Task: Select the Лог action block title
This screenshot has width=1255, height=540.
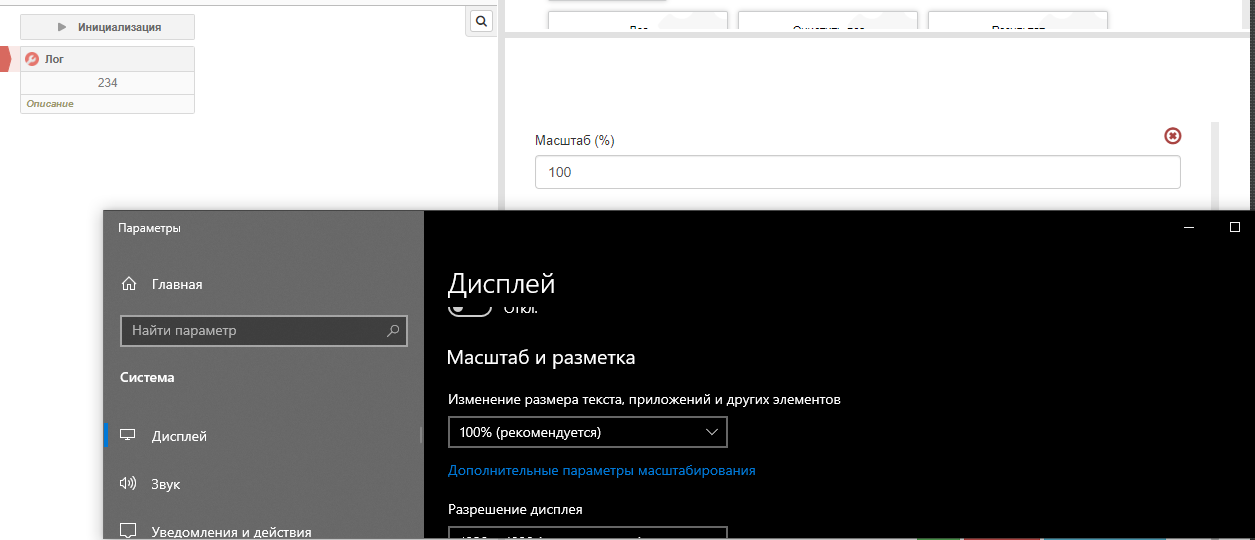Action: click(x=54, y=59)
